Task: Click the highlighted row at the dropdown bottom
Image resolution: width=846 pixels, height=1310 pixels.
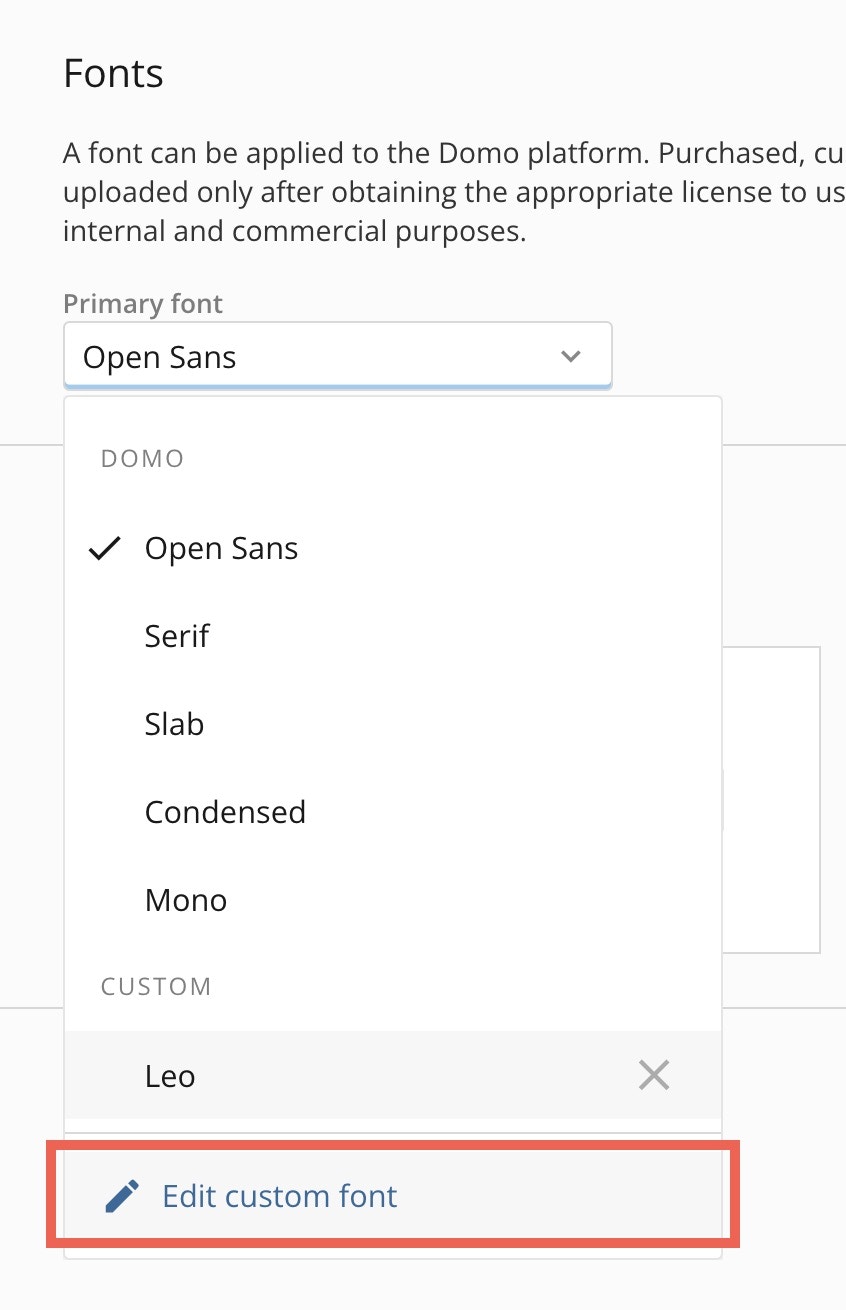Action: 393,1194
